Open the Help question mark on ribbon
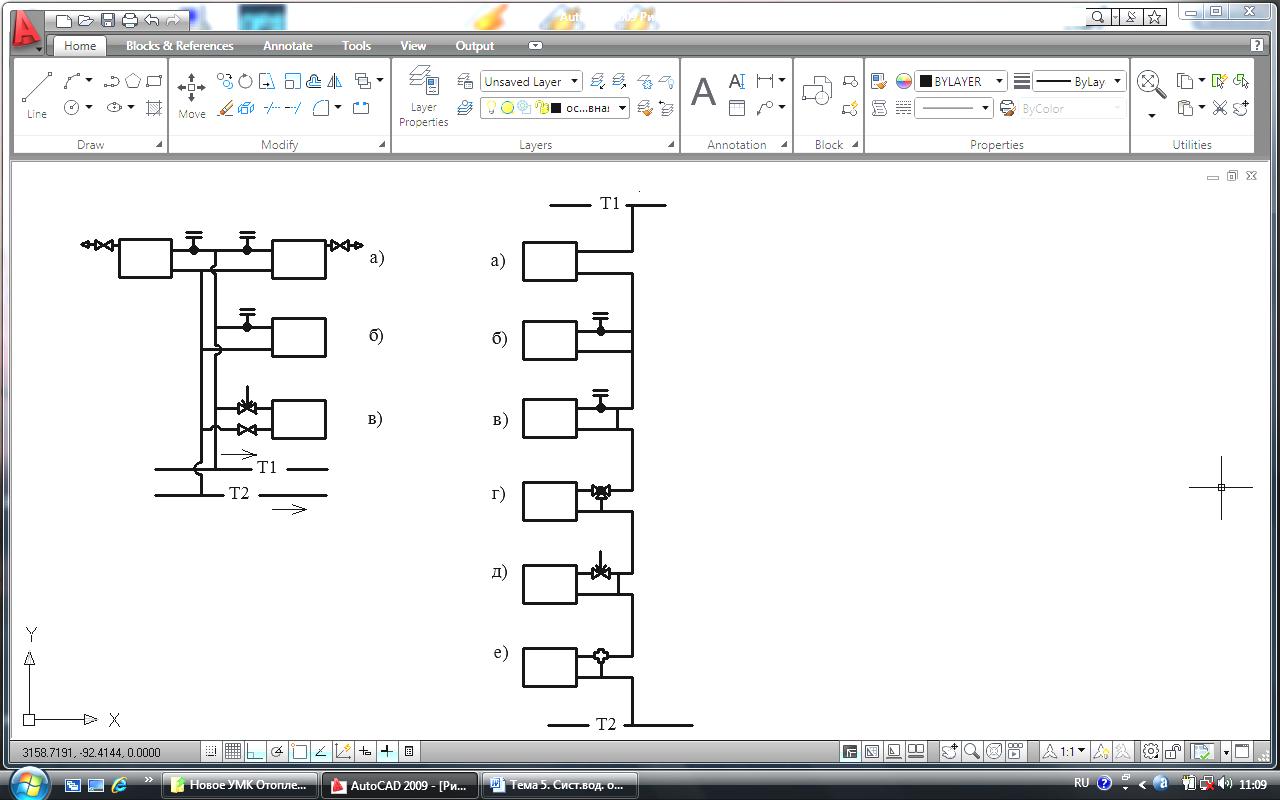The width and height of the screenshot is (1280, 800). coord(1257,45)
